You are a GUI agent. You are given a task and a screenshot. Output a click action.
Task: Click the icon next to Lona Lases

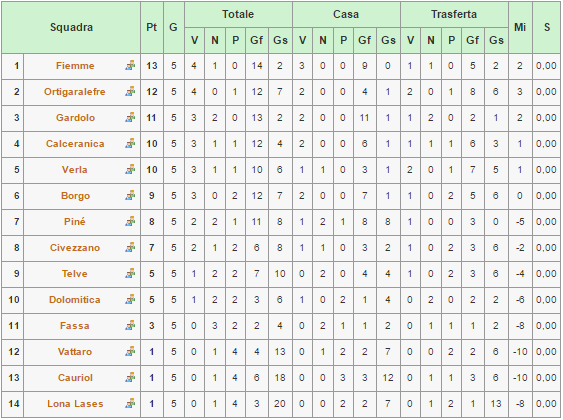point(130,403)
